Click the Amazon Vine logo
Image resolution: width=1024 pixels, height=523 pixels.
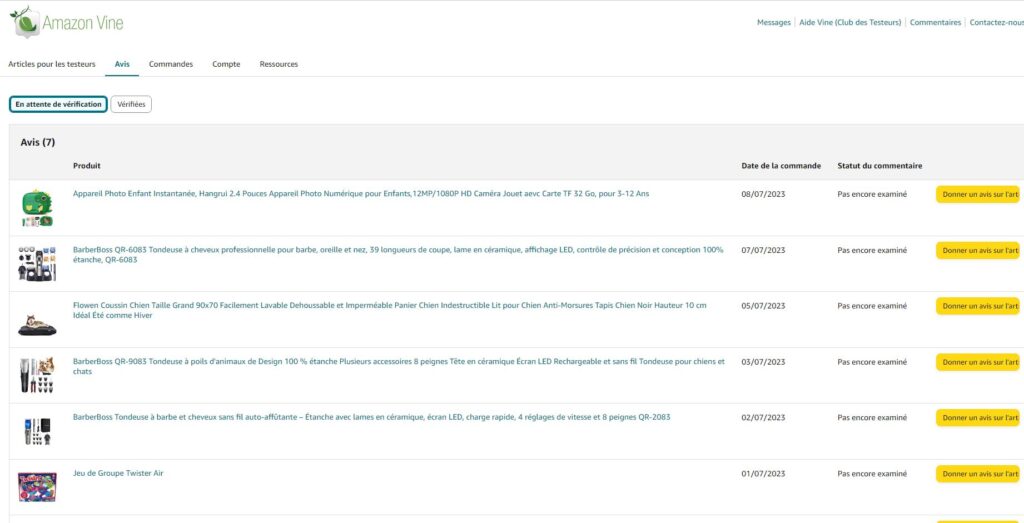coord(67,23)
